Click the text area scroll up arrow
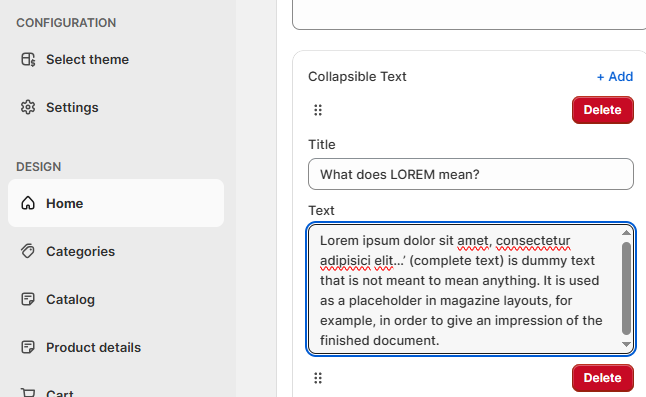Image resolution: width=646 pixels, height=397 pixels. (x=627, y=233)
